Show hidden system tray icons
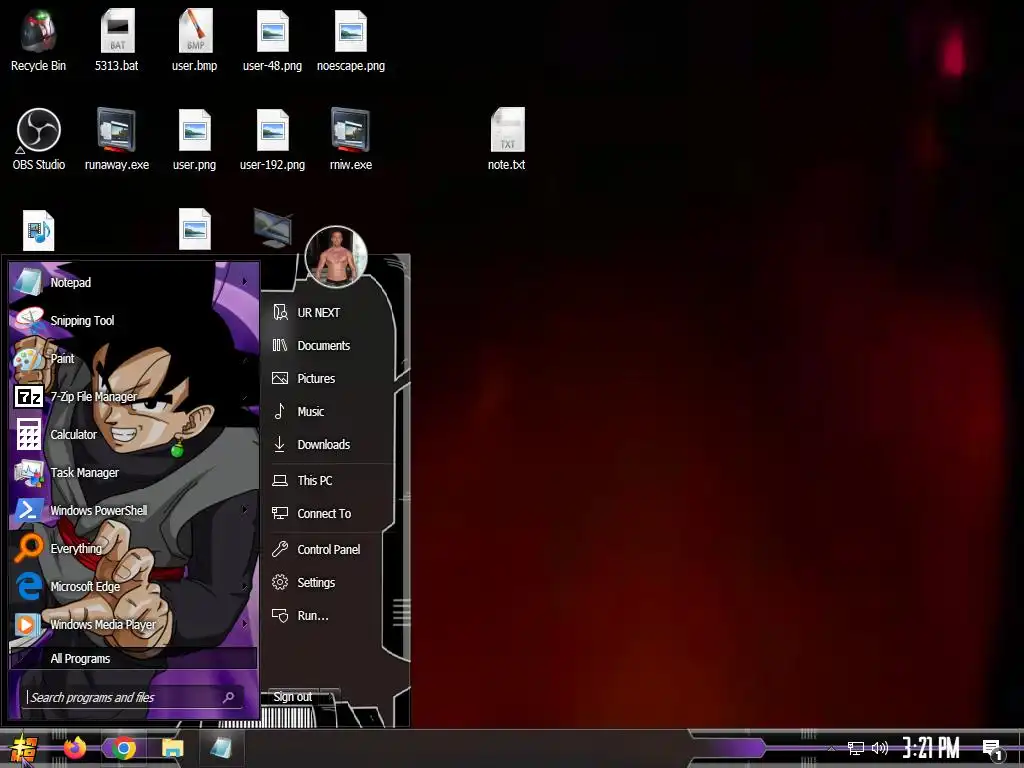This screenshot has width=1024, height=768. point(831,748)
